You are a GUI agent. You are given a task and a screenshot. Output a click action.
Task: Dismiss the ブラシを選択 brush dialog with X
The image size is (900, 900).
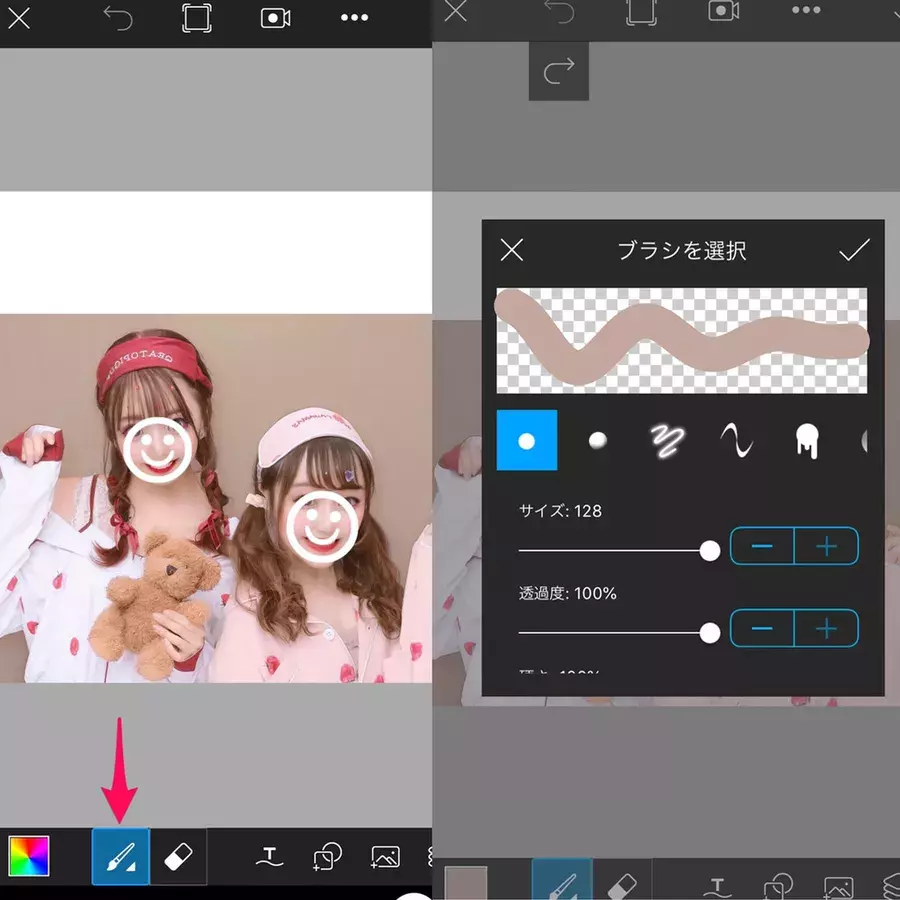tap(512, 250)
